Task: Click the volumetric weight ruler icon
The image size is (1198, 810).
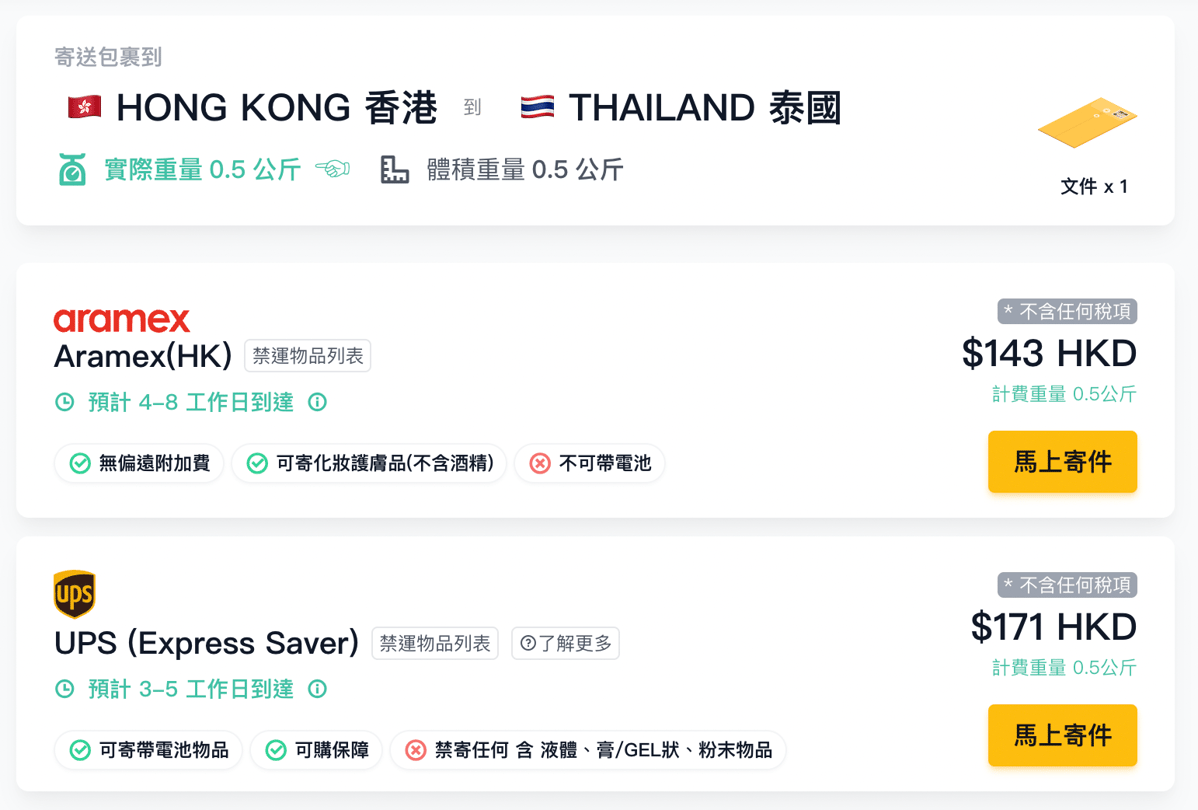Action: (x=395, y=170)
